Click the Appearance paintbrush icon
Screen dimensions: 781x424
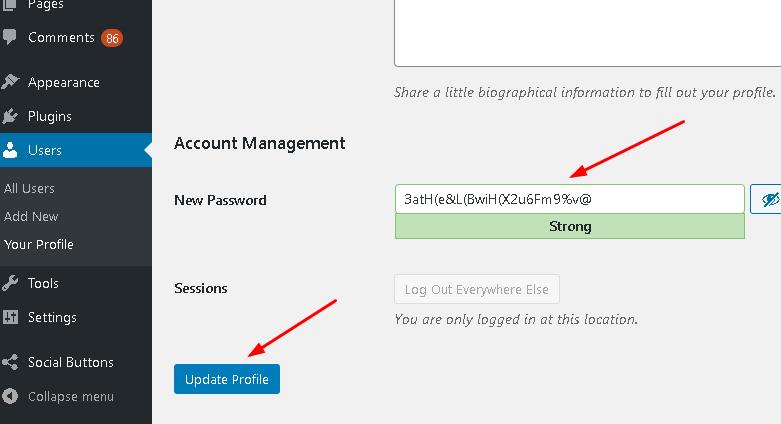11,82
